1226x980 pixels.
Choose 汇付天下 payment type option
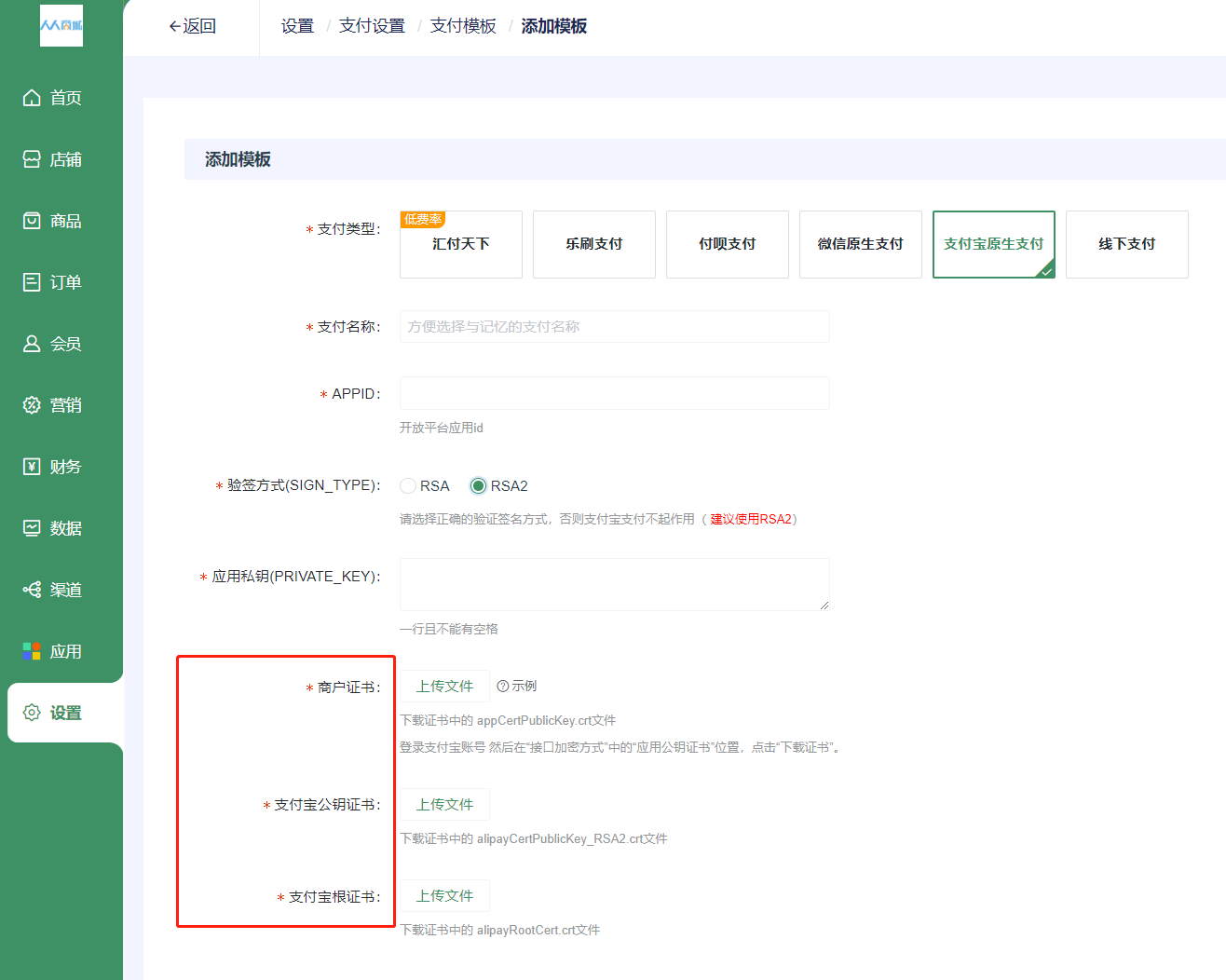point(461,244)
